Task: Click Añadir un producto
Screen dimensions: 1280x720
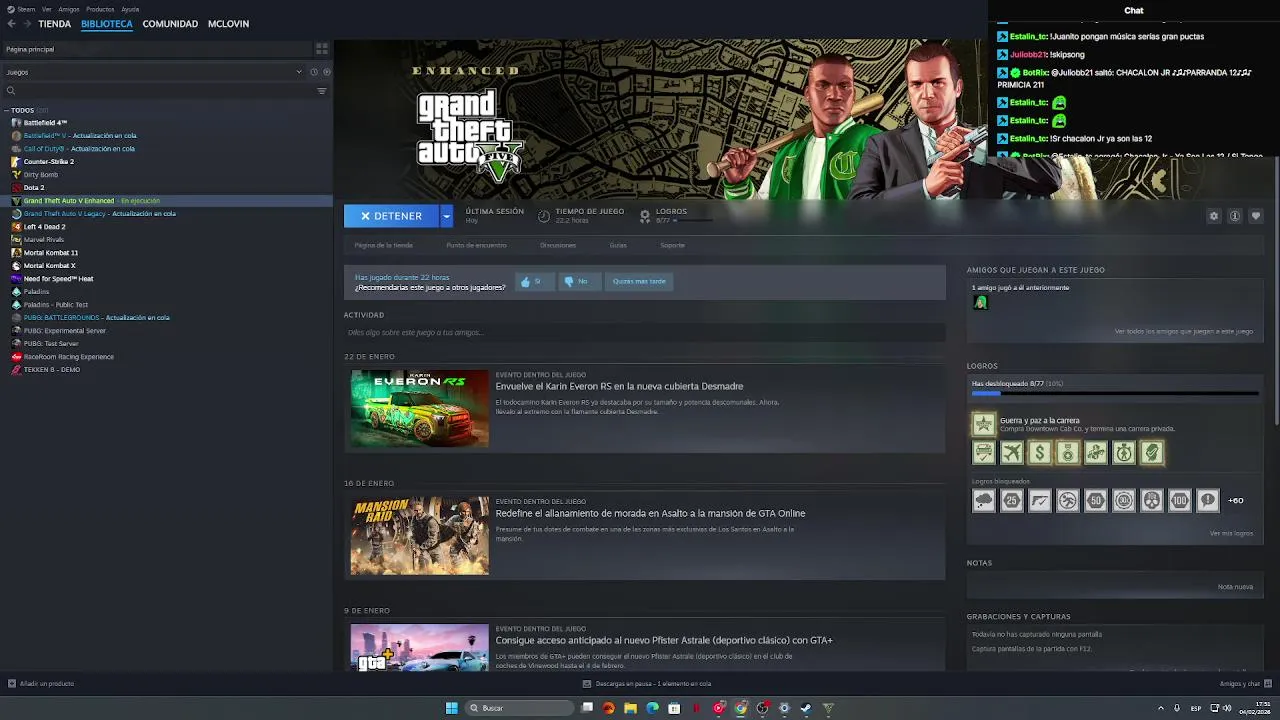Action: coord(41,684)
